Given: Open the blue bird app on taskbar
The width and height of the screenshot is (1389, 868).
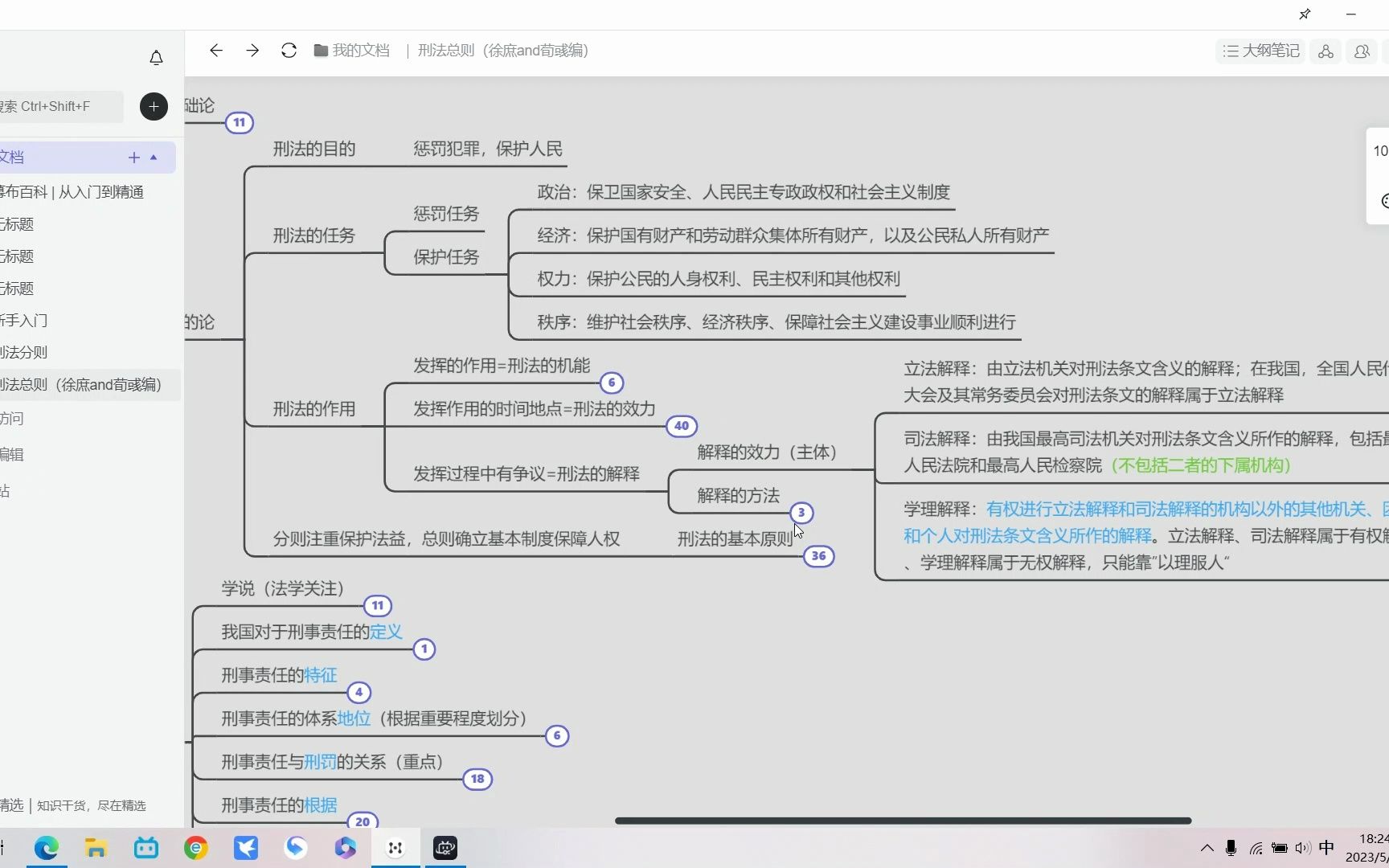Looking at the screenshot, I should tap(246, 848).
